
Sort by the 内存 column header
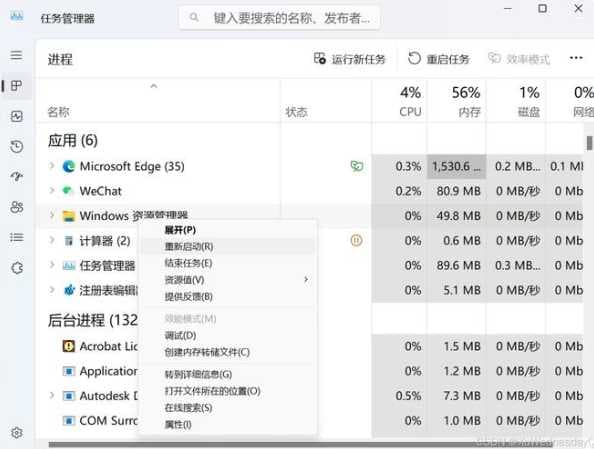[x=457, y=102]
